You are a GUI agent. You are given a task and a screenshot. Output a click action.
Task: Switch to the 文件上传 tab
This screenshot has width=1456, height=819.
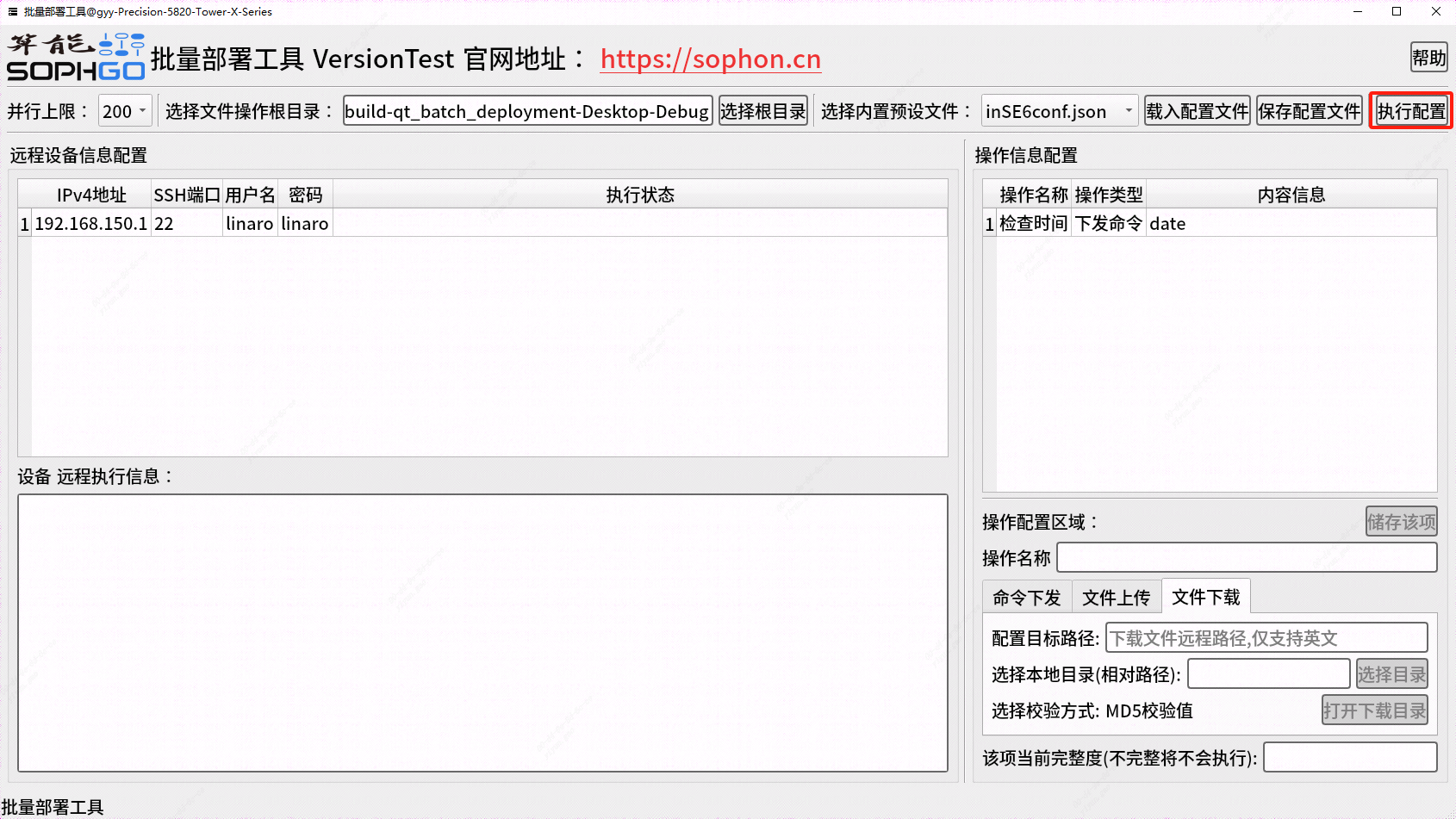(x=1116, y=597)
